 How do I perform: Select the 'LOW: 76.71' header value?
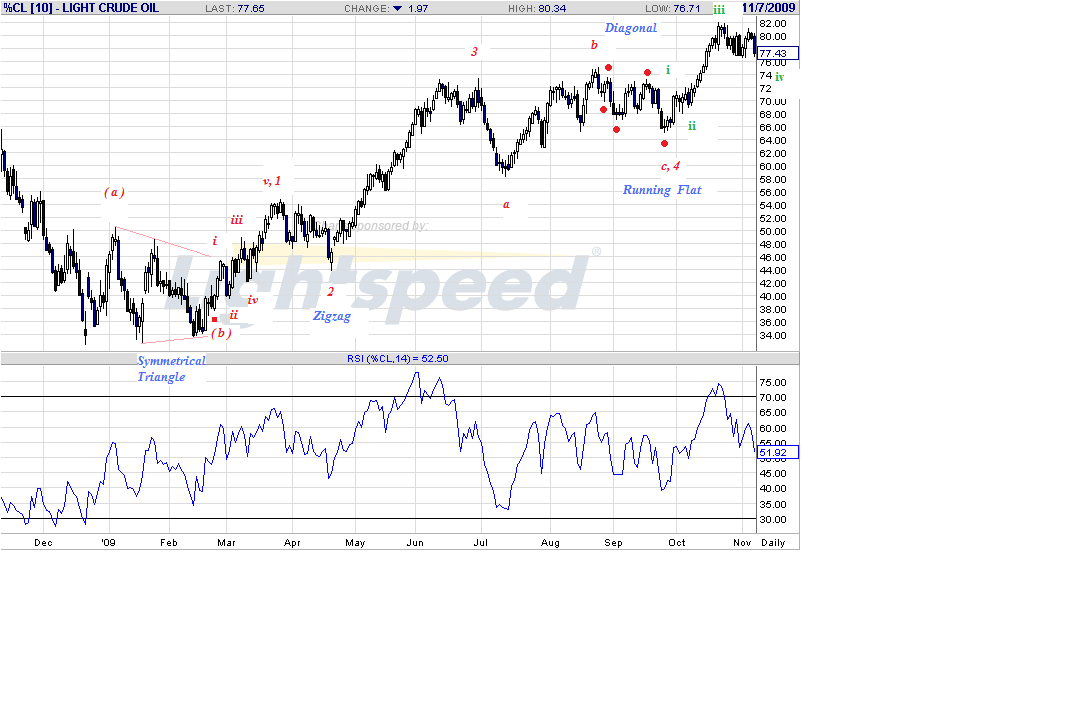pos(673,8)
